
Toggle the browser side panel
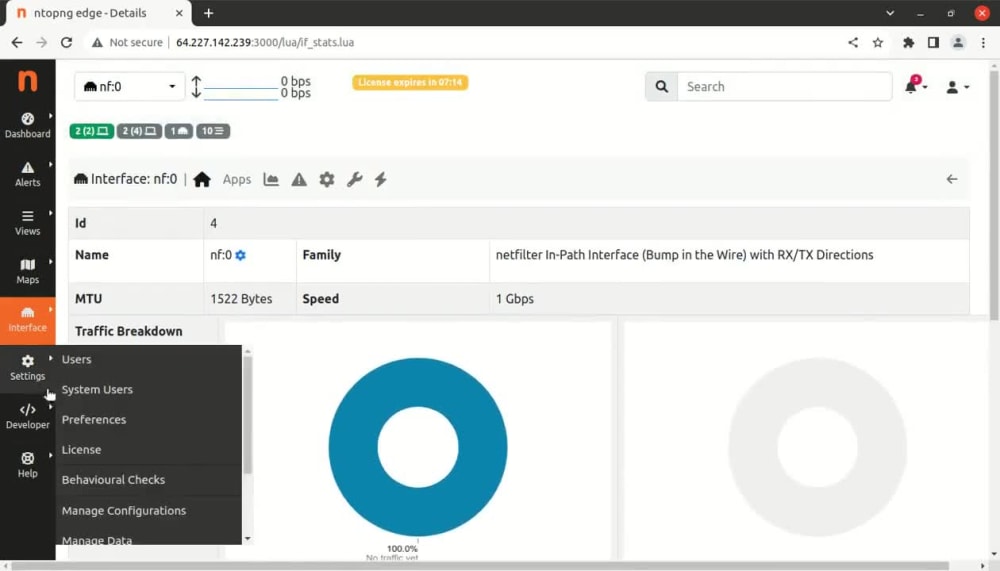tap(933, 42)
